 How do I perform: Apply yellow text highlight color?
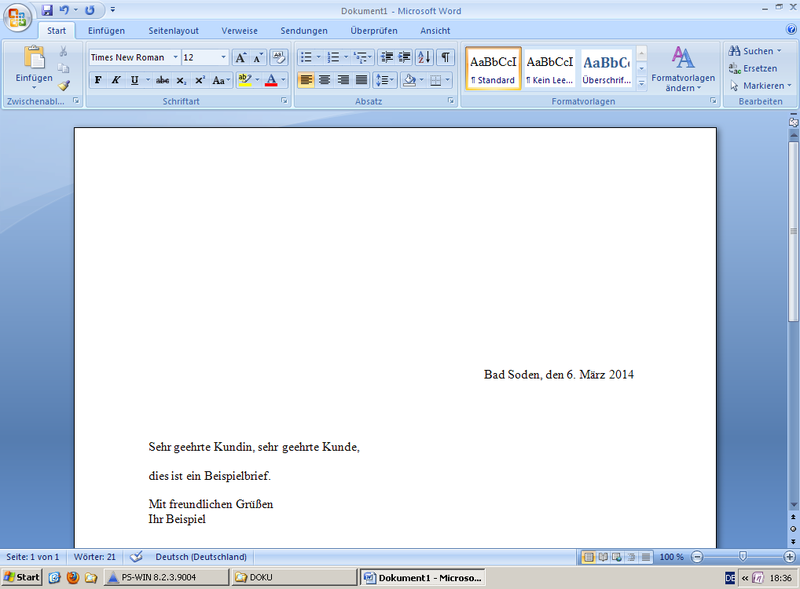[244, 80]
